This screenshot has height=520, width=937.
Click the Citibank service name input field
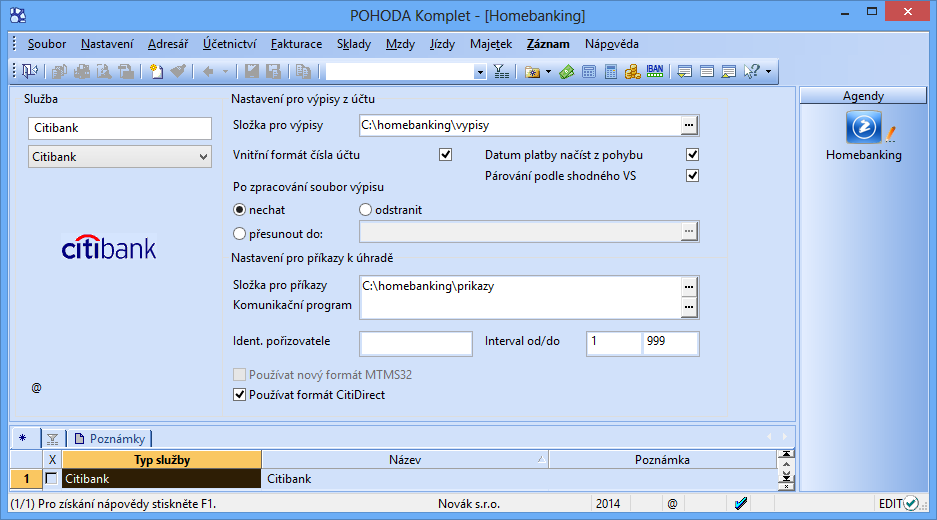[x=120, y=128]
